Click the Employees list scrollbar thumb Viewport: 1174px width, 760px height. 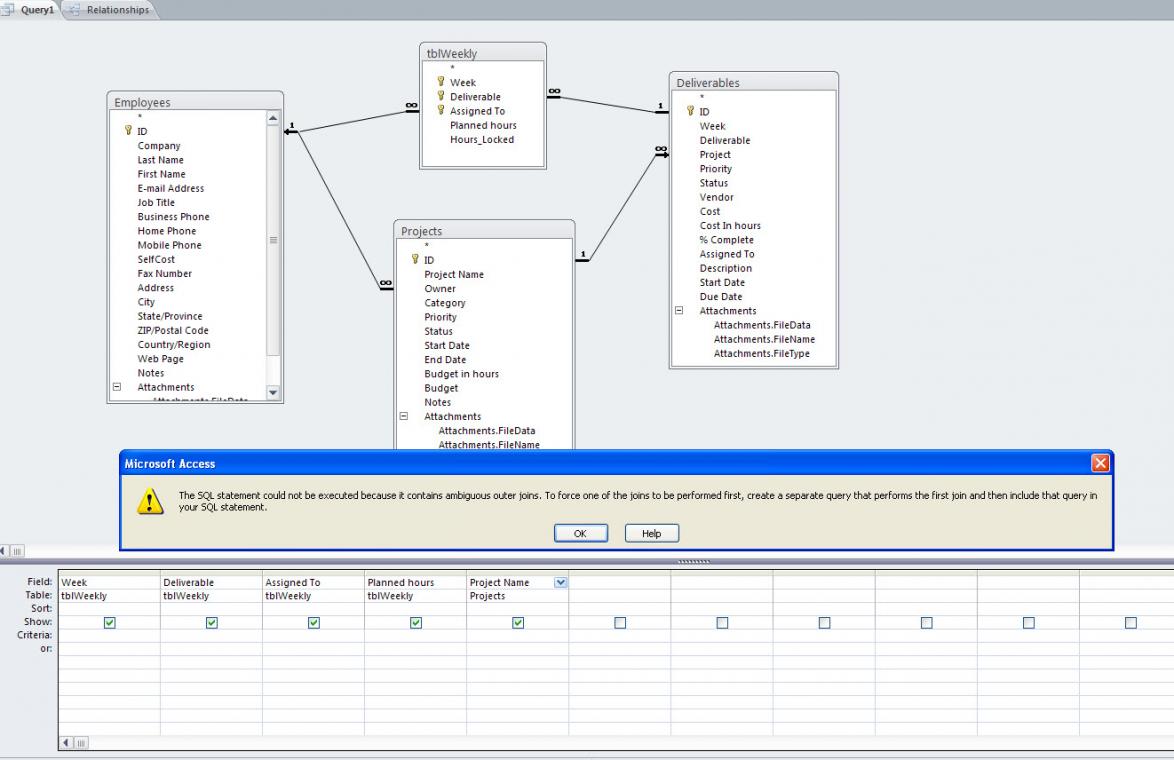point(273,240)
